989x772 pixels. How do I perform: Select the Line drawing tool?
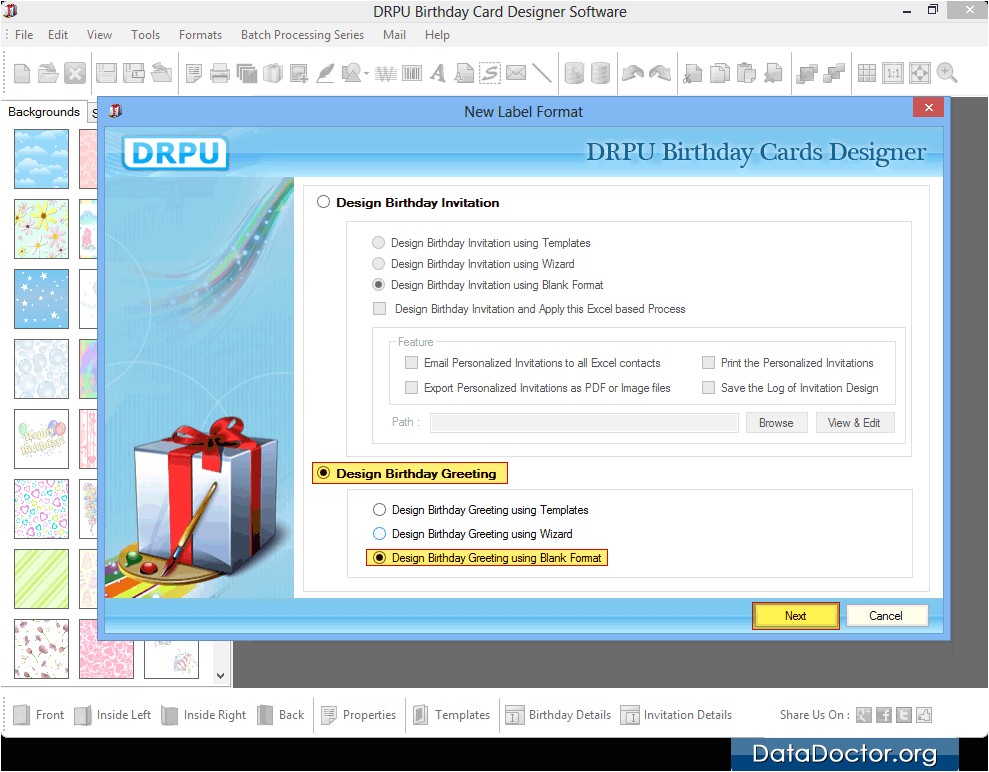[543, 73]
